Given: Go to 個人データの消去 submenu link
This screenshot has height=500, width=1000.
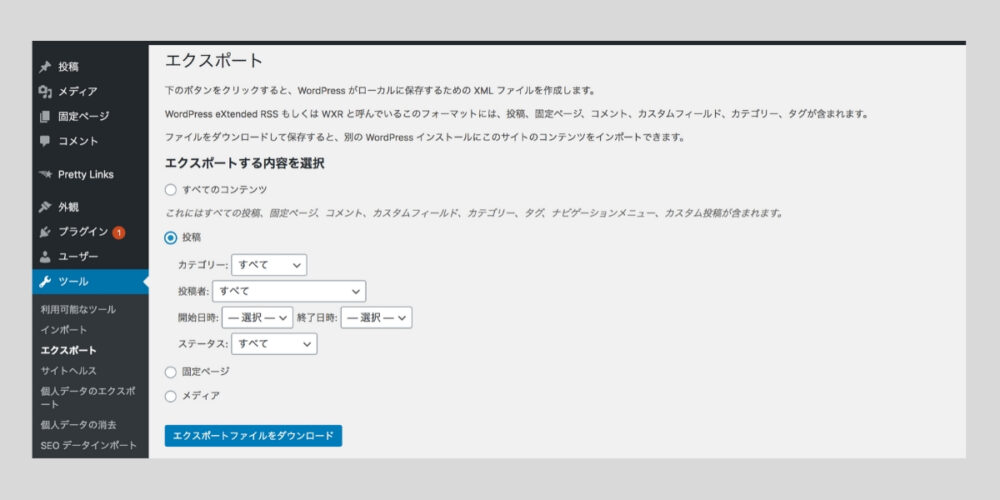Looking at the screenshot, I should [x=78, y=424].
